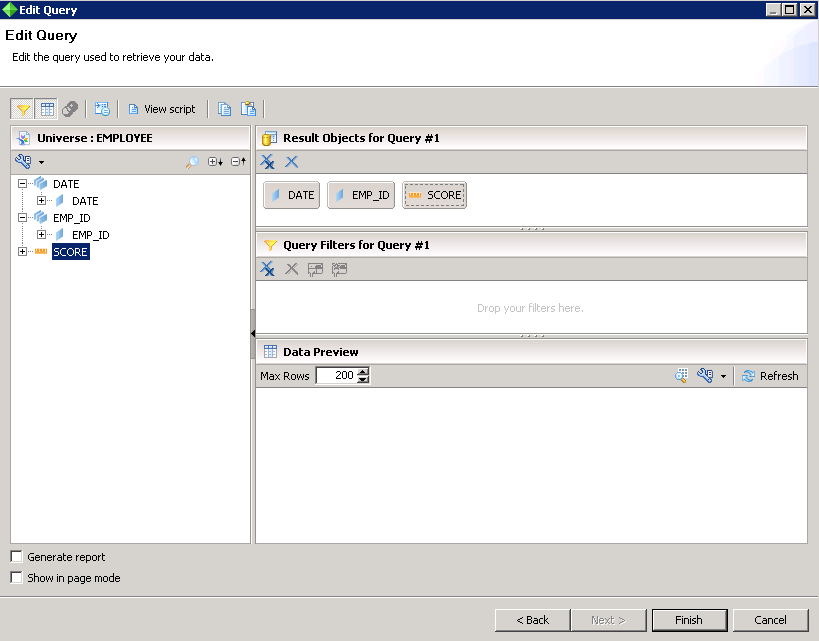
Task: Click the copy icon in top toolbar
Action: point(224,109)
